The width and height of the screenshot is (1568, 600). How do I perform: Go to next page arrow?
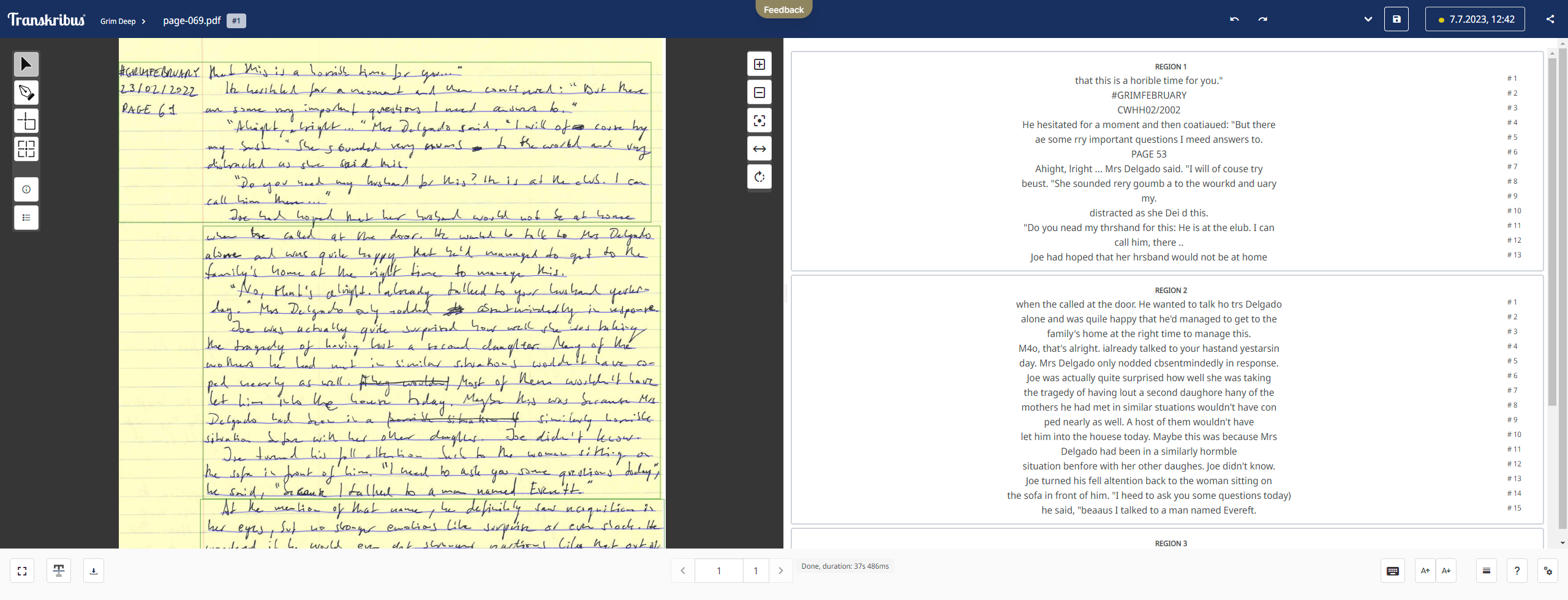[x=780, y=571]
